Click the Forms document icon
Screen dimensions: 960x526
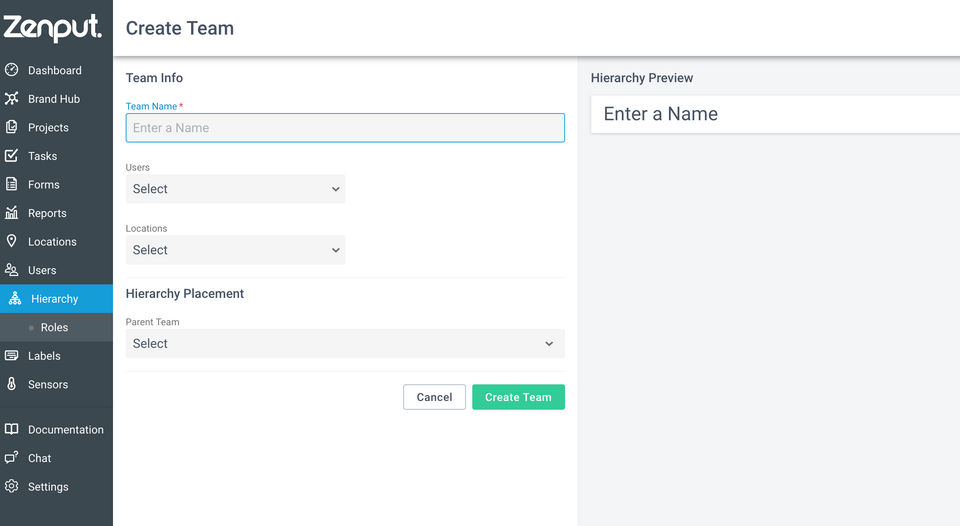tap(12, 184)
